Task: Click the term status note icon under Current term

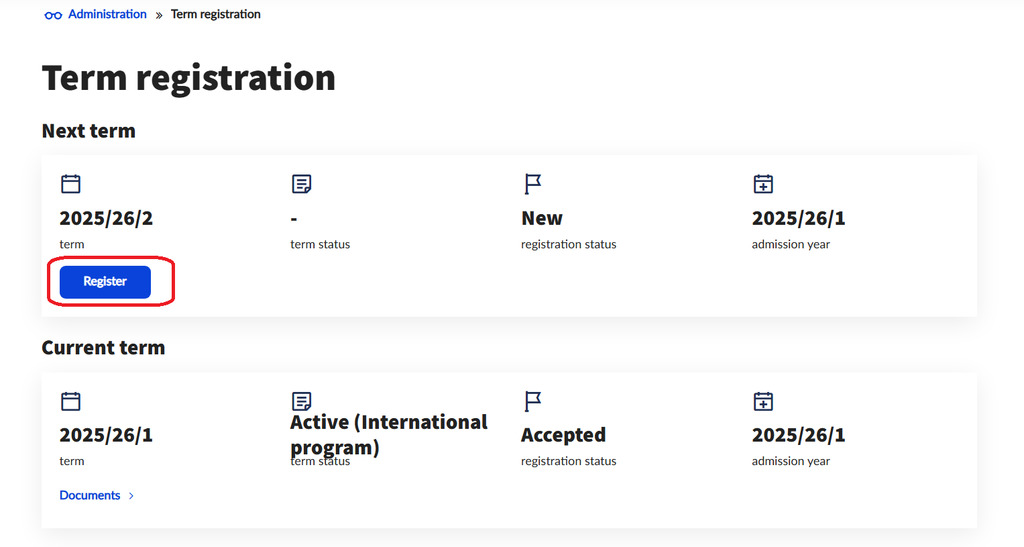Action: (x=301, y=401)
